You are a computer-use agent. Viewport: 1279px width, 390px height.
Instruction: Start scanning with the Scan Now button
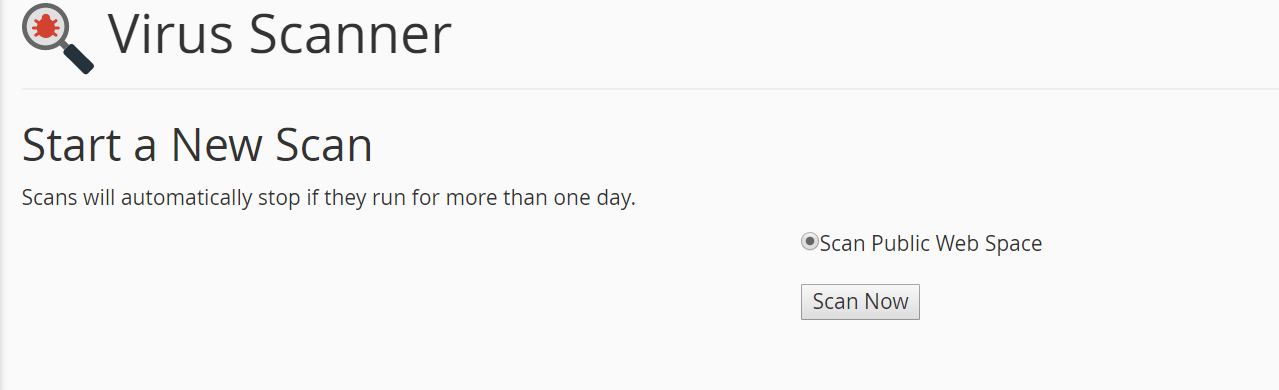860,302
